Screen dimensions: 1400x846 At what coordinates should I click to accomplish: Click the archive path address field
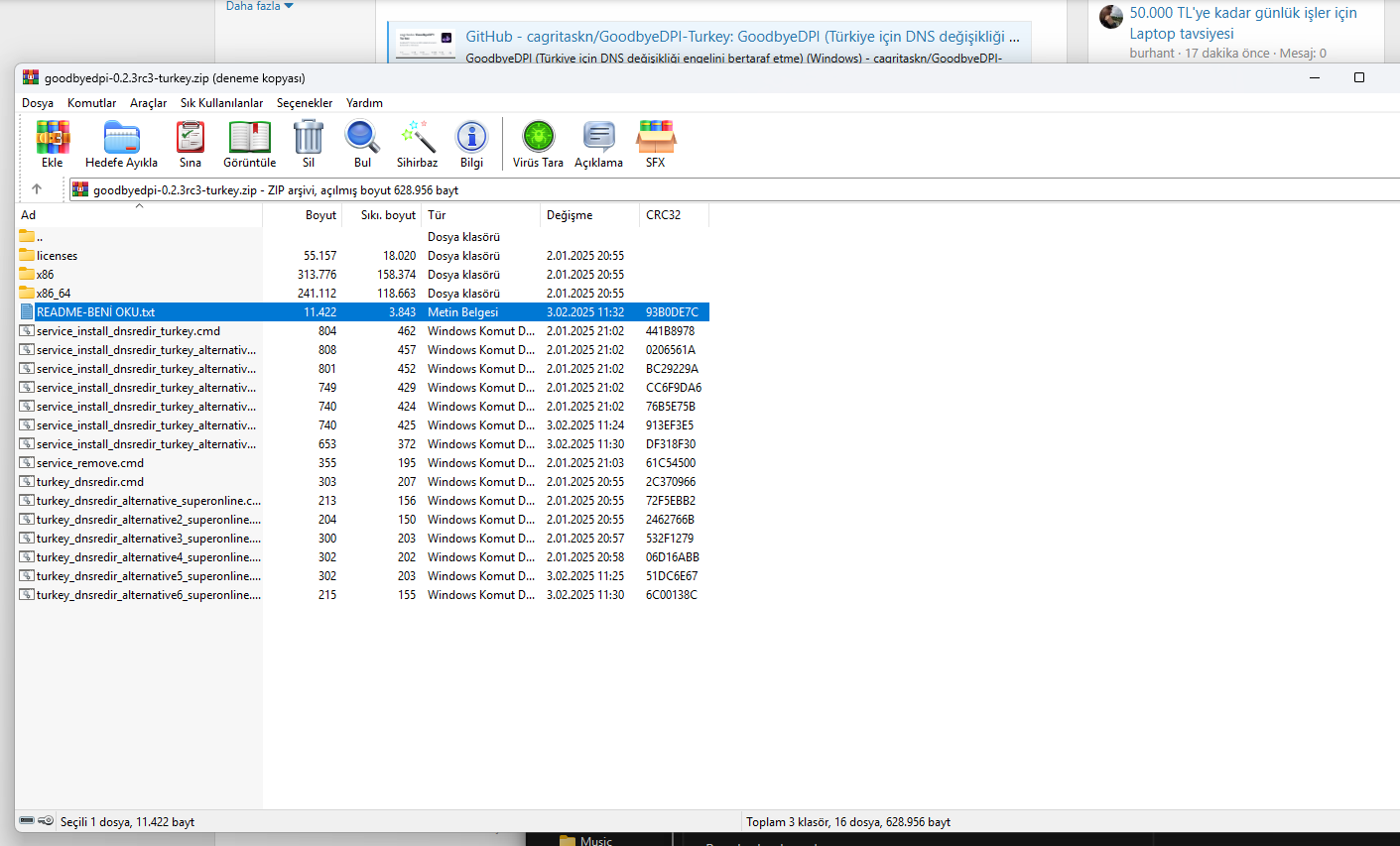coord(734,189)
